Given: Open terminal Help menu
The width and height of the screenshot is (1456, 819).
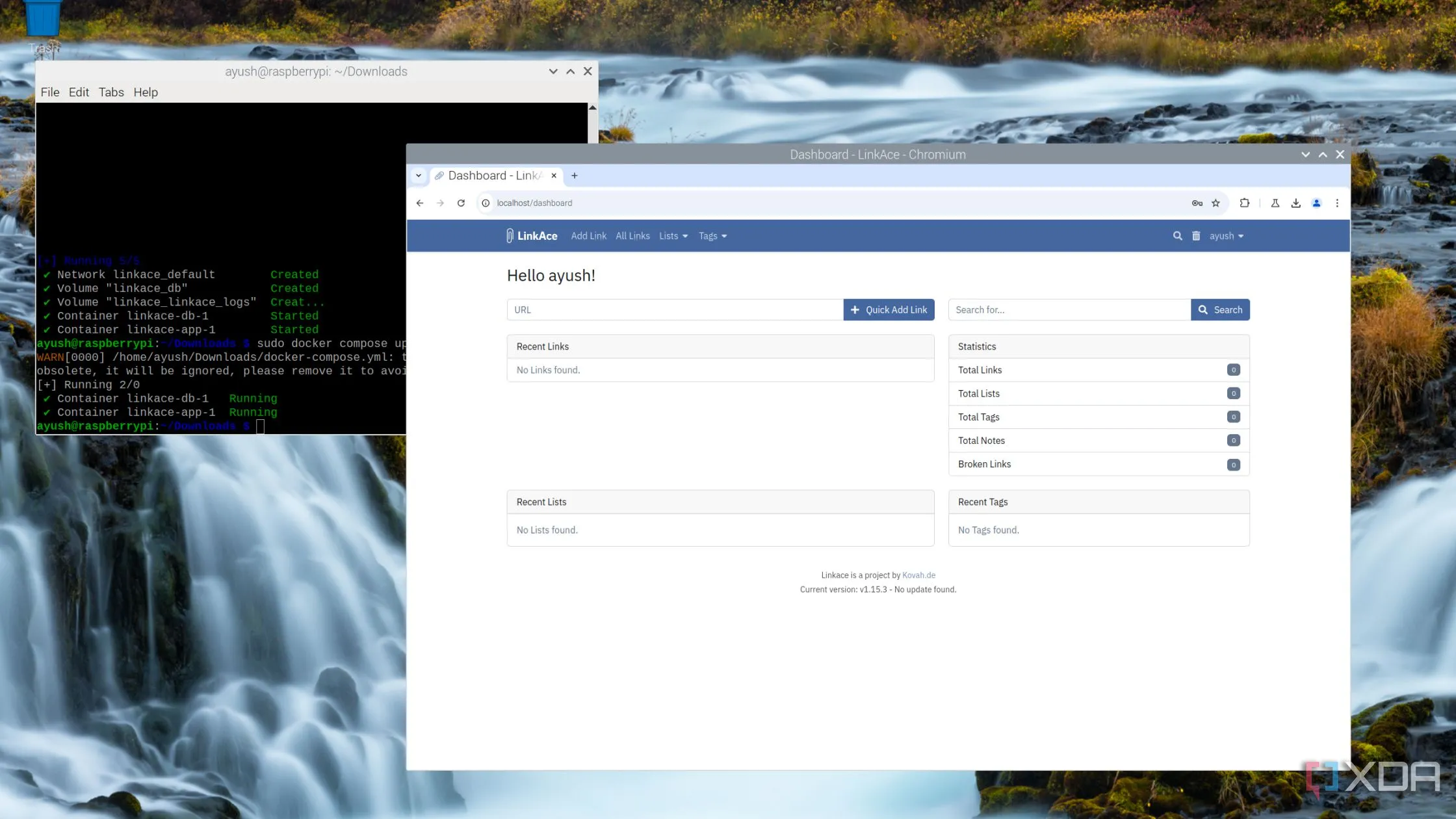Looking at the screenshot, I should pos(146,92).
